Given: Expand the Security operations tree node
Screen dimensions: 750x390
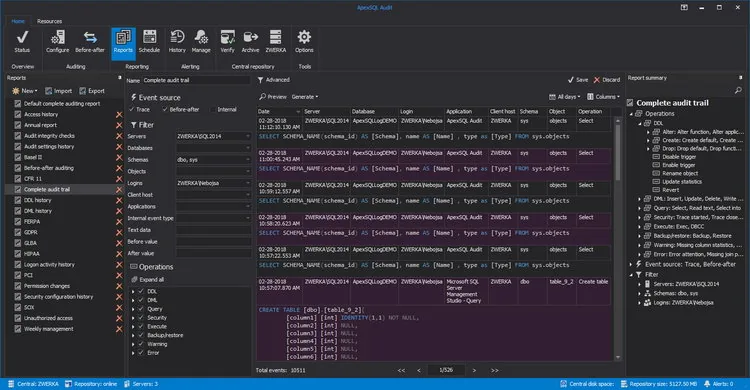Looking at the screenshot, I should (133, 318).
